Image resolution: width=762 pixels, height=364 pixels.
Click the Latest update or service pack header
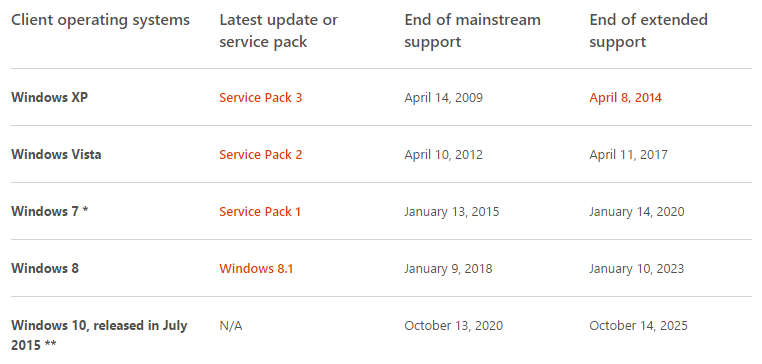pyautogui.click(x=278, y=31)
